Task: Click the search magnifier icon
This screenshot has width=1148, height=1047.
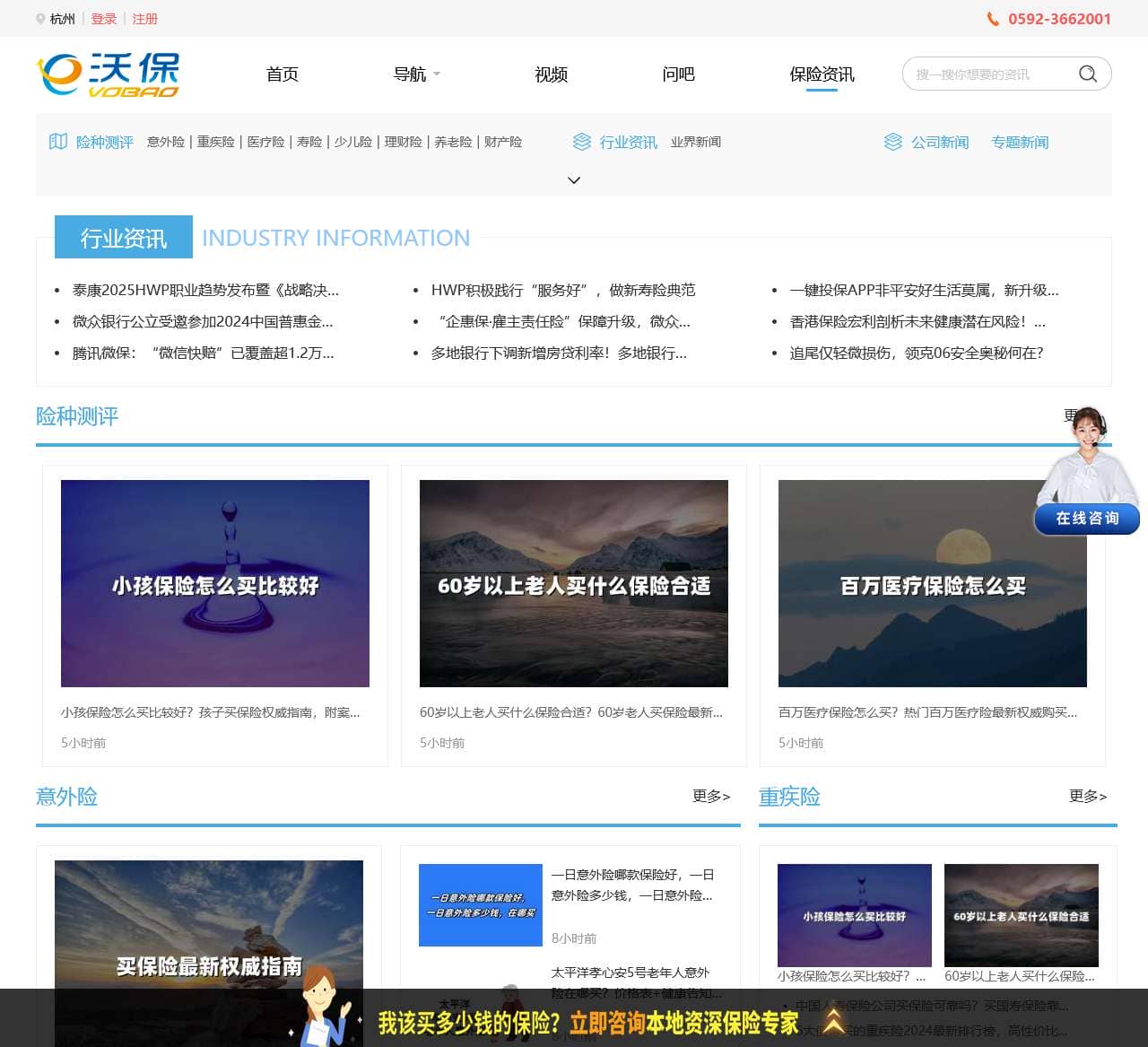Action: click(x=1088, y=74)
